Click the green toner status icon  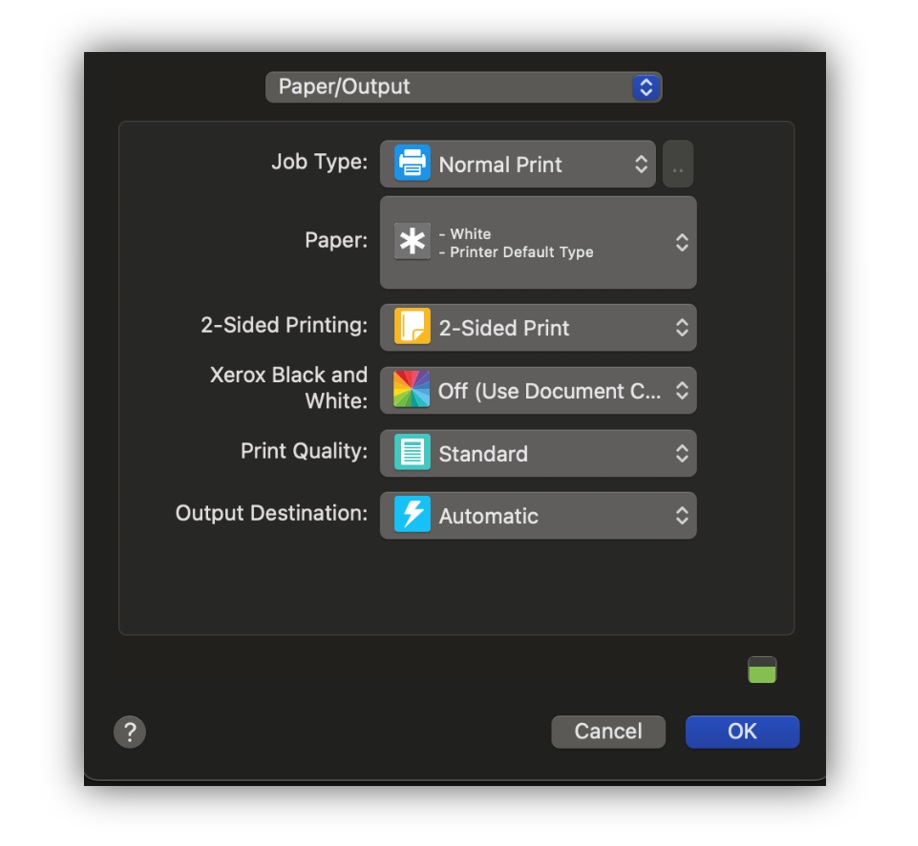[762, 670]
